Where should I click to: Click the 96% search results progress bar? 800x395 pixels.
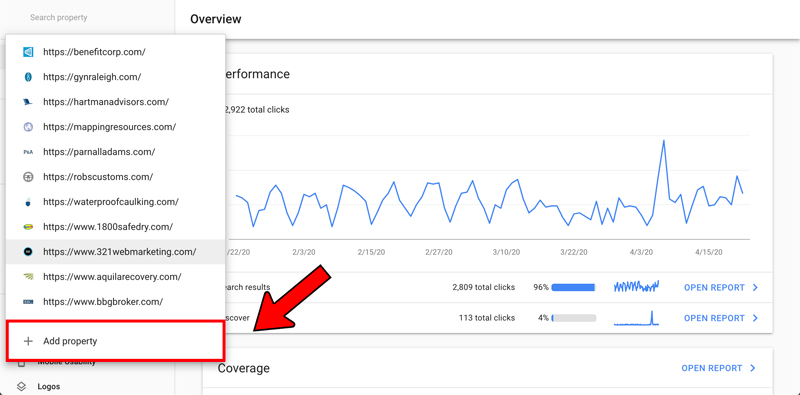tap(573, 287)
